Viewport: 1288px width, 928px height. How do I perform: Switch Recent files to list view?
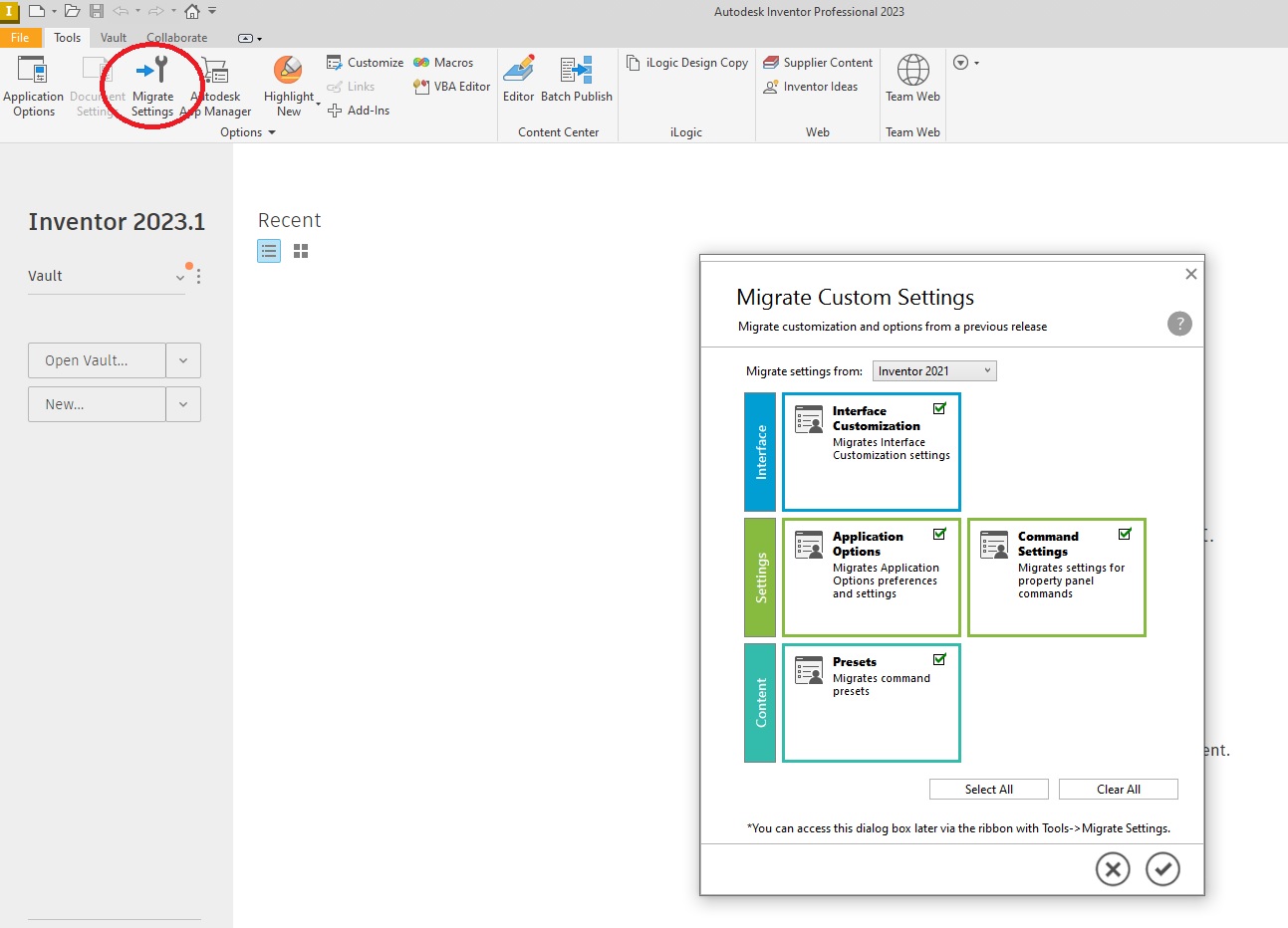click(269, 251)
